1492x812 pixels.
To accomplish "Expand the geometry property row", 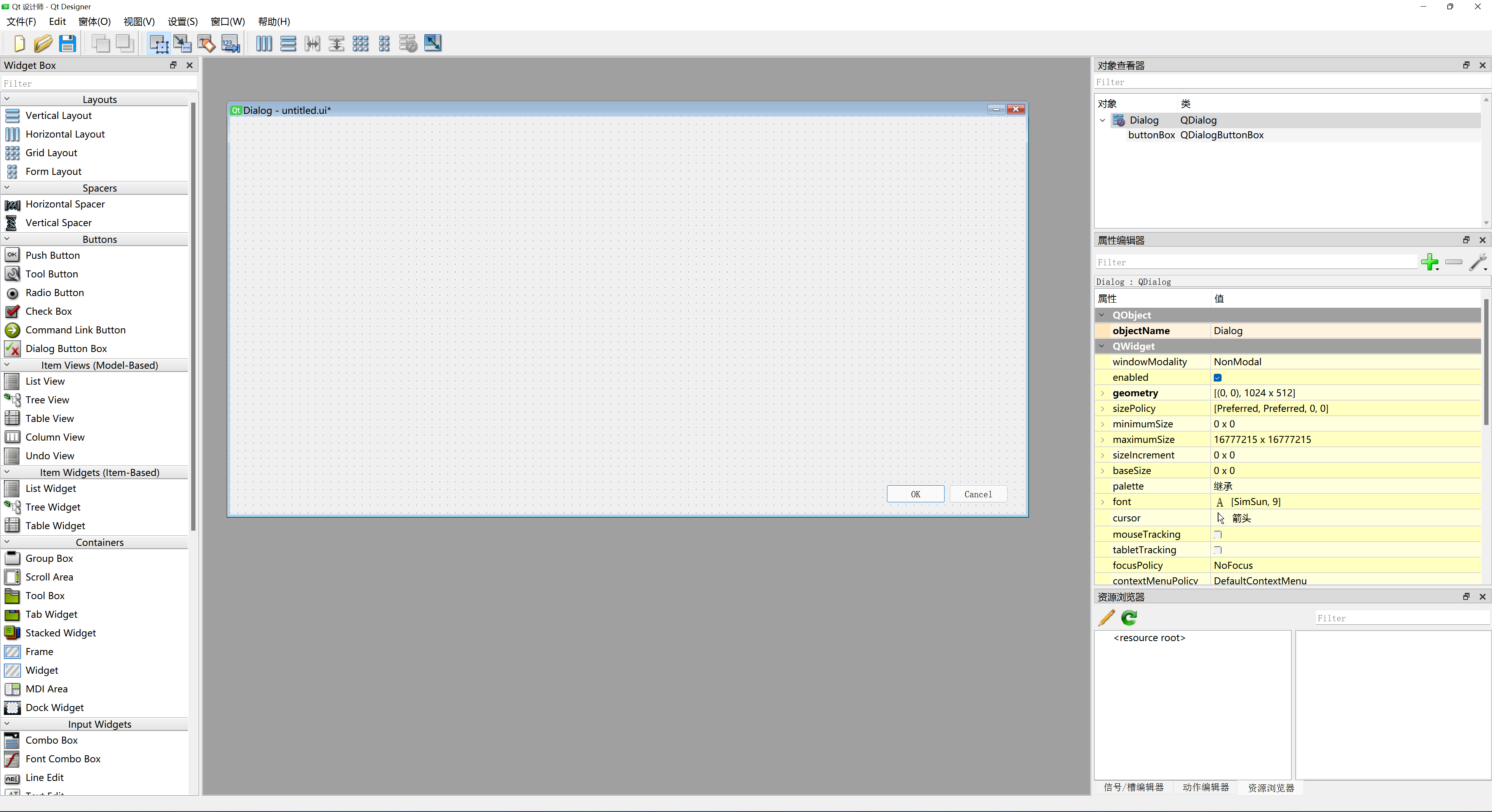I will click(x=1103, y=393).
